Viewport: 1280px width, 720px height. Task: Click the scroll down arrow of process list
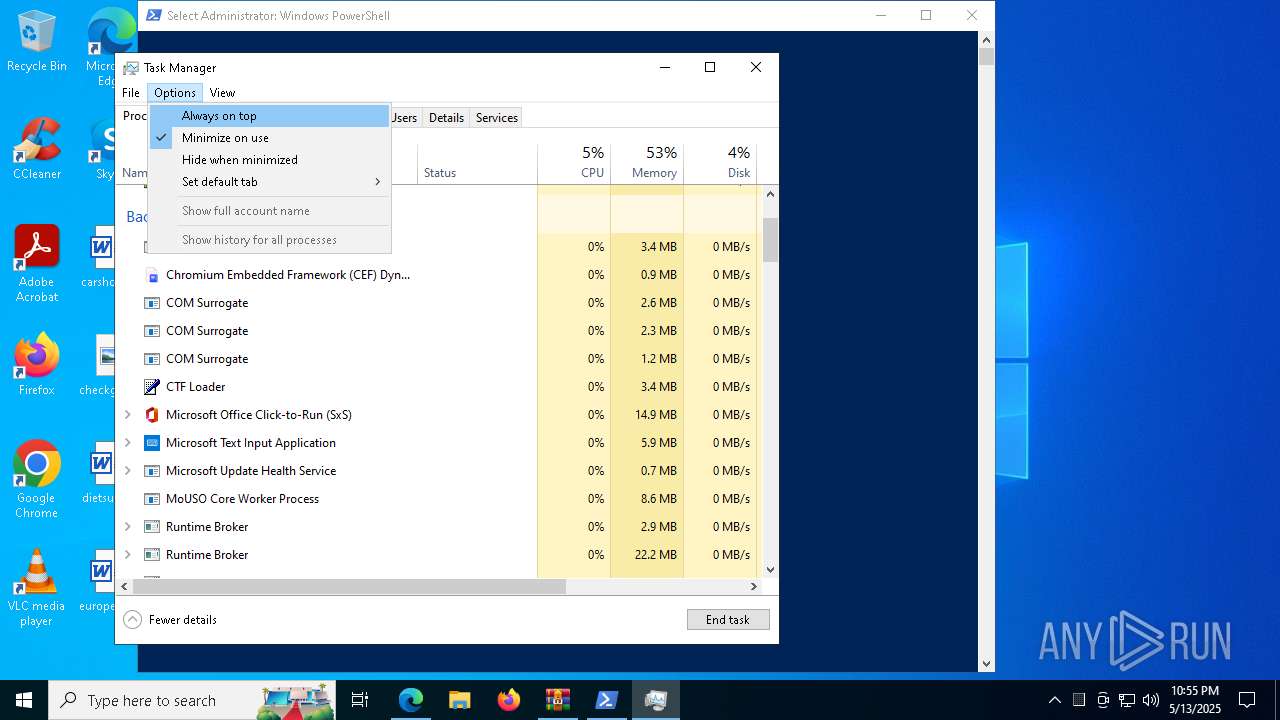(x=770, y=570)
